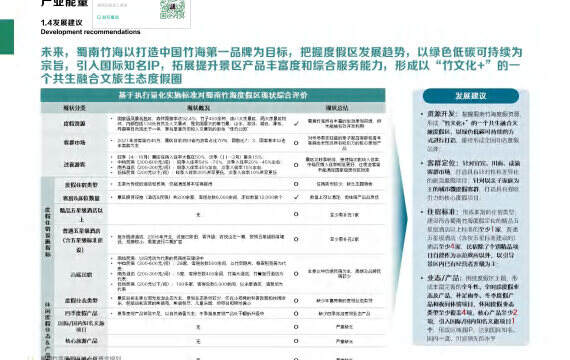Click the green accent block at left edge
The height and width of the screenshot is (360, 570).
tap(7, 37)
